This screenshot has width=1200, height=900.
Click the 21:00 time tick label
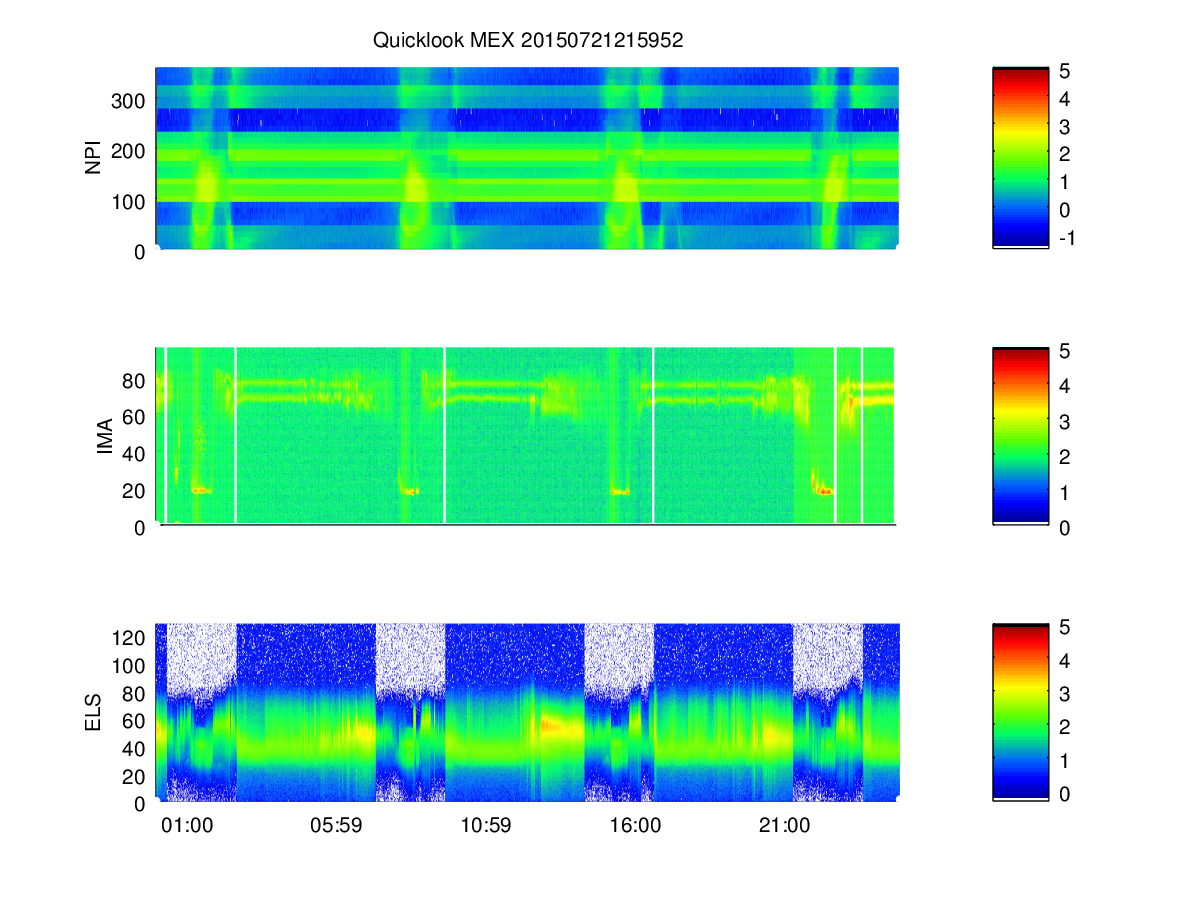tap(785, 826)
